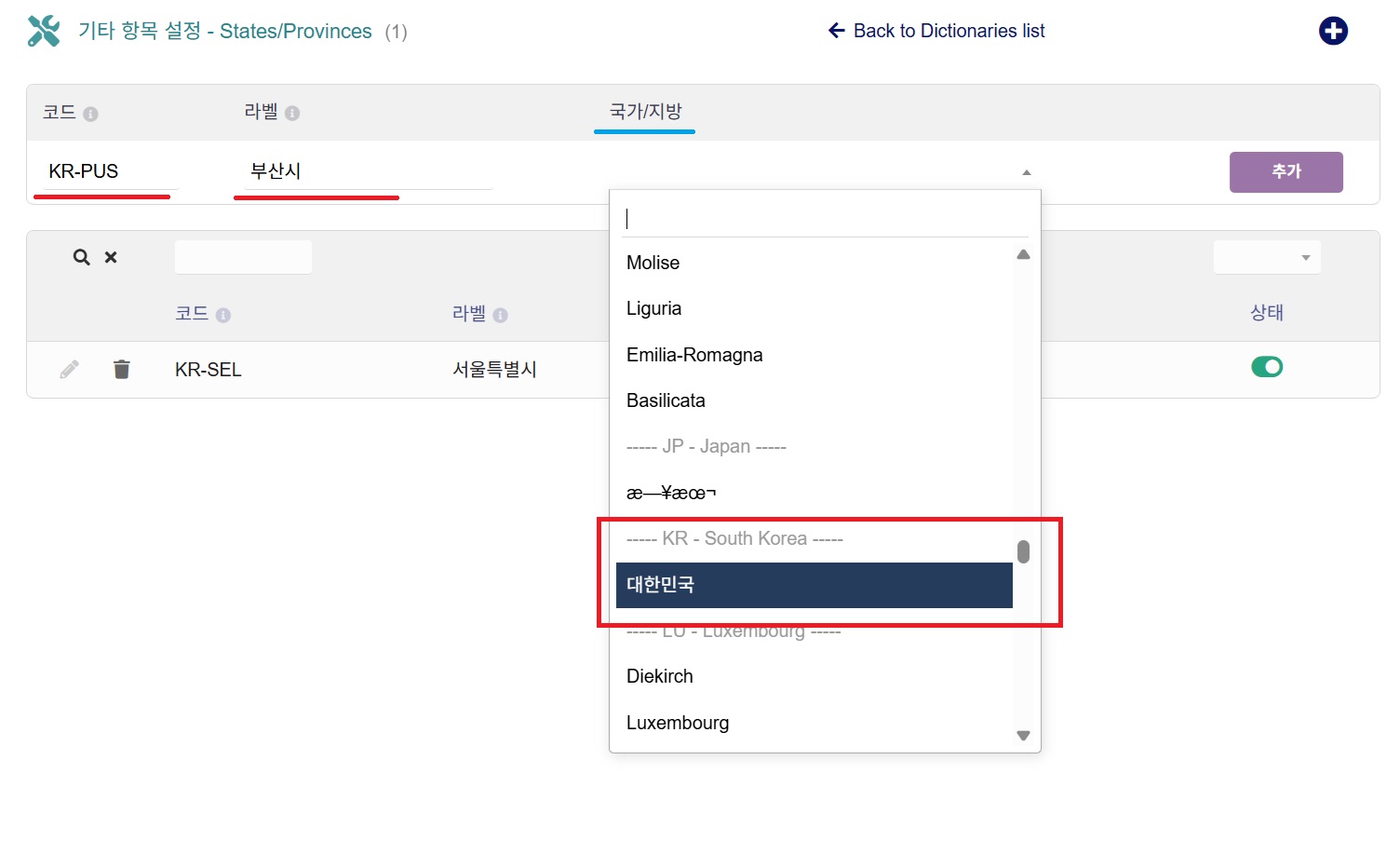Select 대한민국 from the dropdown list

pyautogui.click(x=814, y=585)
